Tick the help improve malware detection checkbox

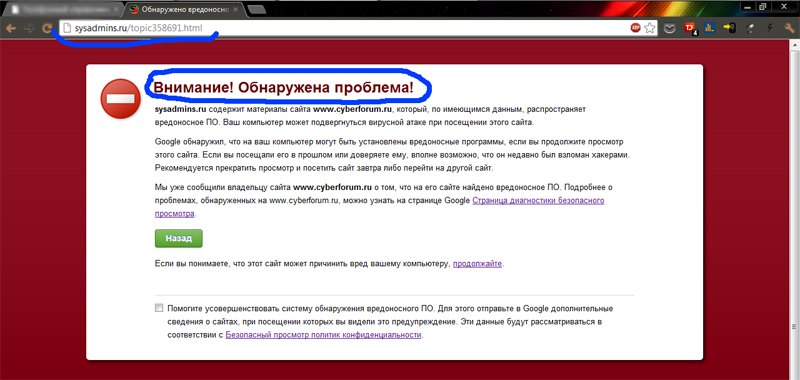pyautogui.click(x=159, y=308)
